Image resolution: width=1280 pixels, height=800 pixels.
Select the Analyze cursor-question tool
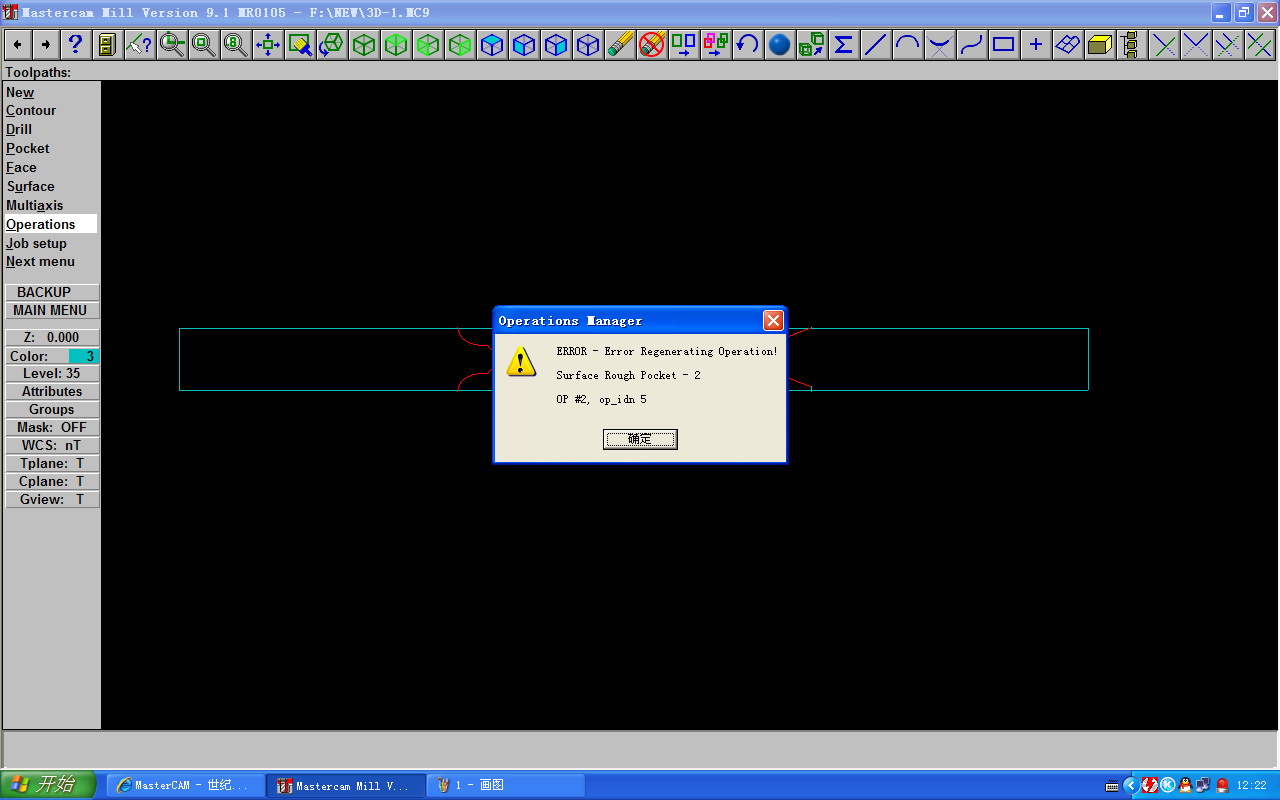pos(140,44)
